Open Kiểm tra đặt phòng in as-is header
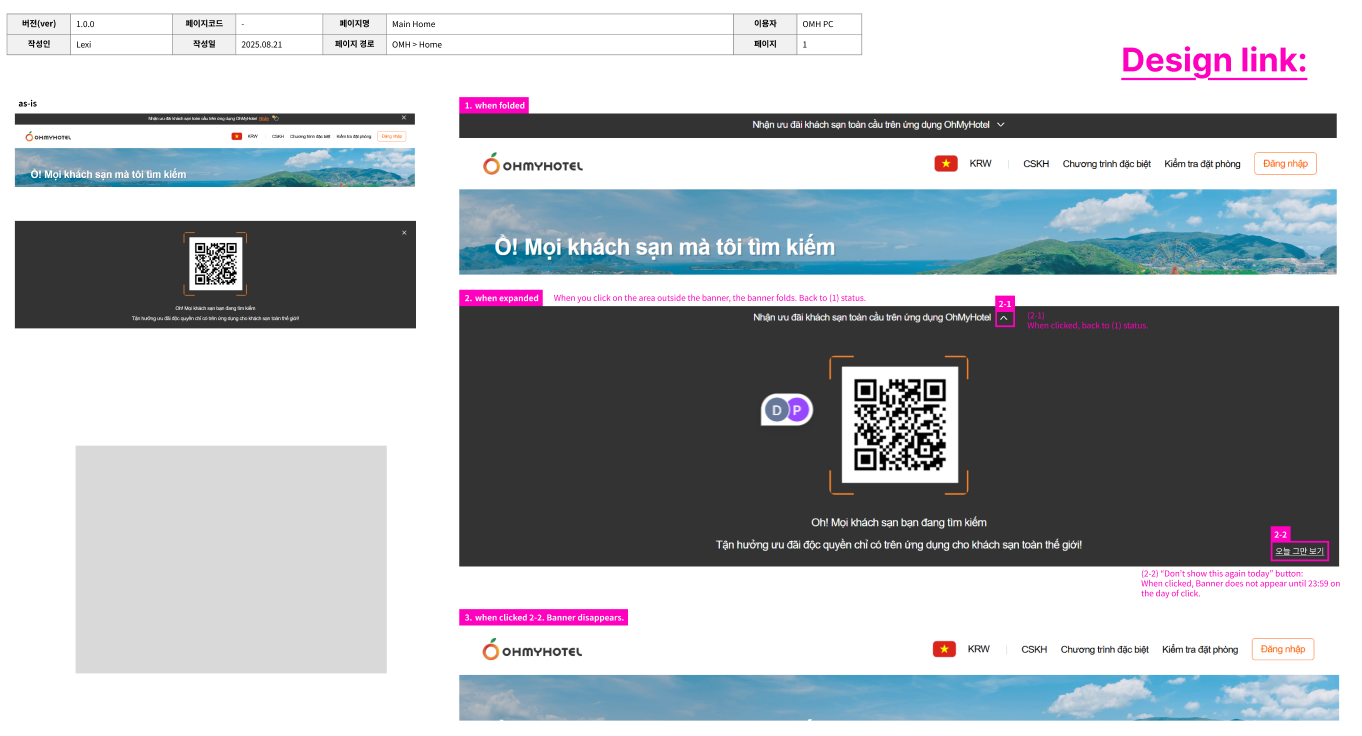 tap(354, 136)
